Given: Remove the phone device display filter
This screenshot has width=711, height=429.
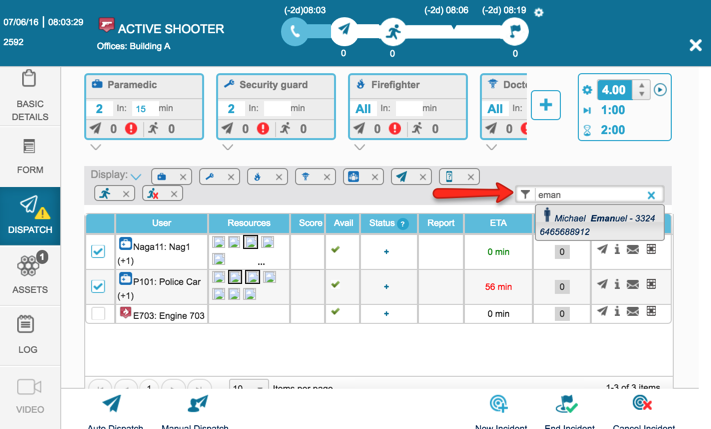Looking at the screenshot, I should tap(471, 177).
